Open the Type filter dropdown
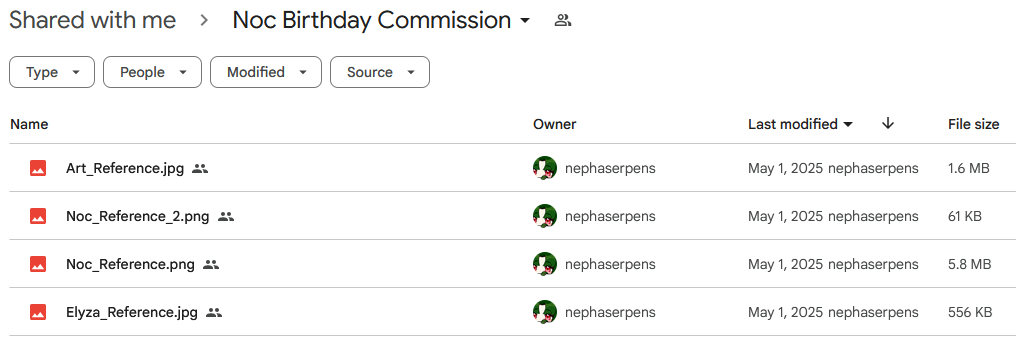 pyautogui.click(x=52, y=72)
